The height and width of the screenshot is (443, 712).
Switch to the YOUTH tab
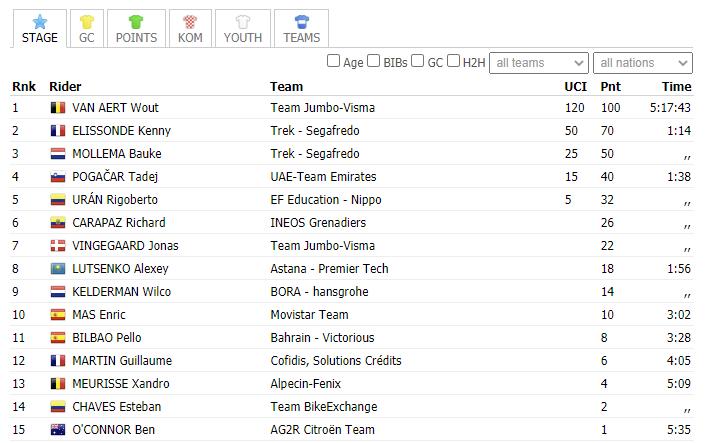pos(243,28)
